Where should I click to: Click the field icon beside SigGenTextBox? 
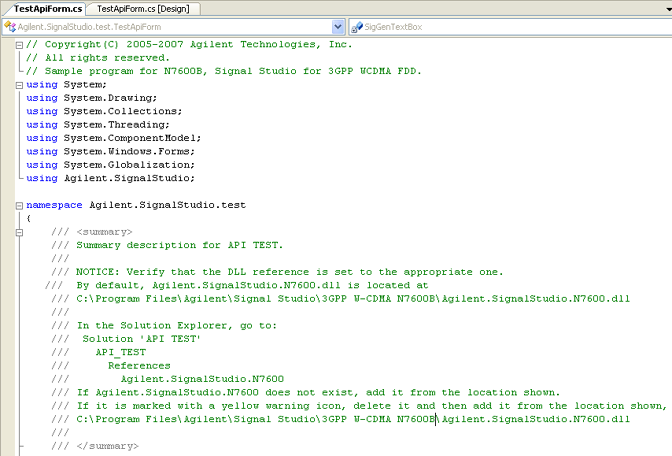tap(357, 27)
